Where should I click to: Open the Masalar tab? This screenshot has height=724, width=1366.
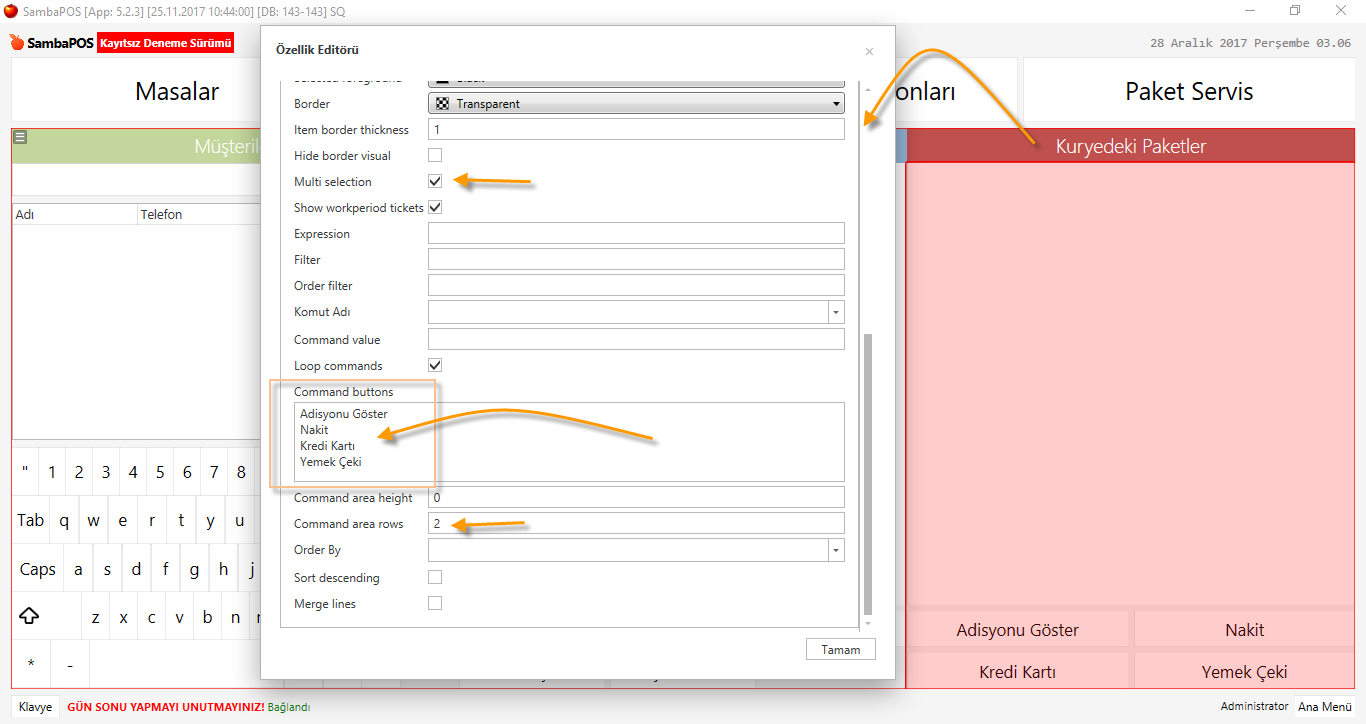177,92
